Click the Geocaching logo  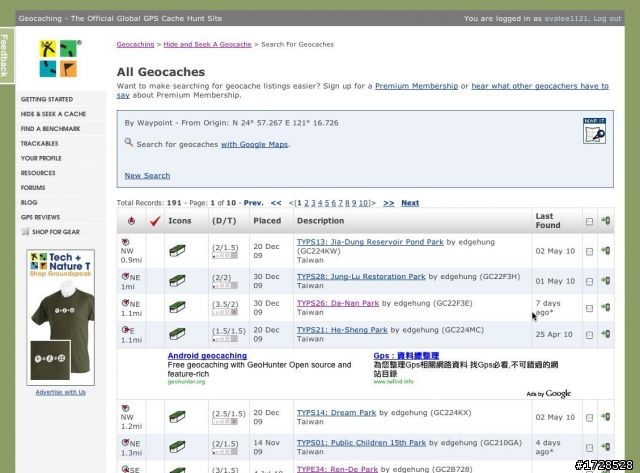60,58
